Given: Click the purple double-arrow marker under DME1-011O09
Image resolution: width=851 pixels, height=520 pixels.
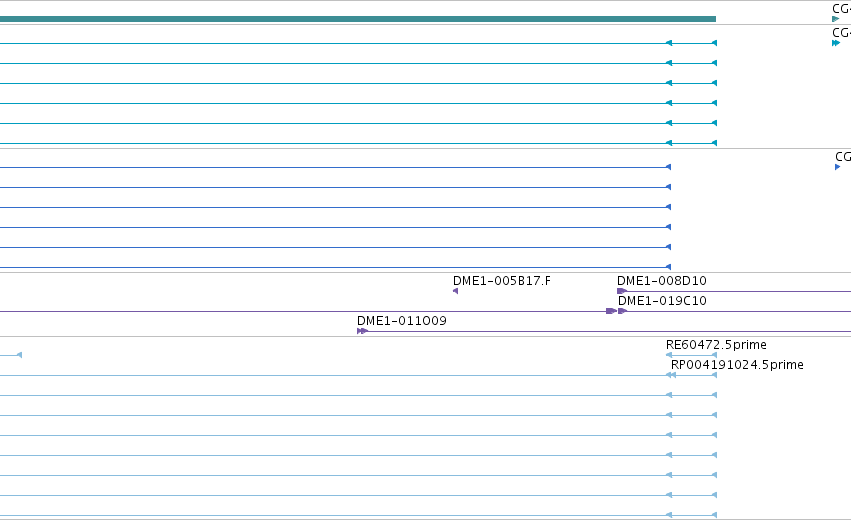Looking at the screenshot, I should point(363,331).
